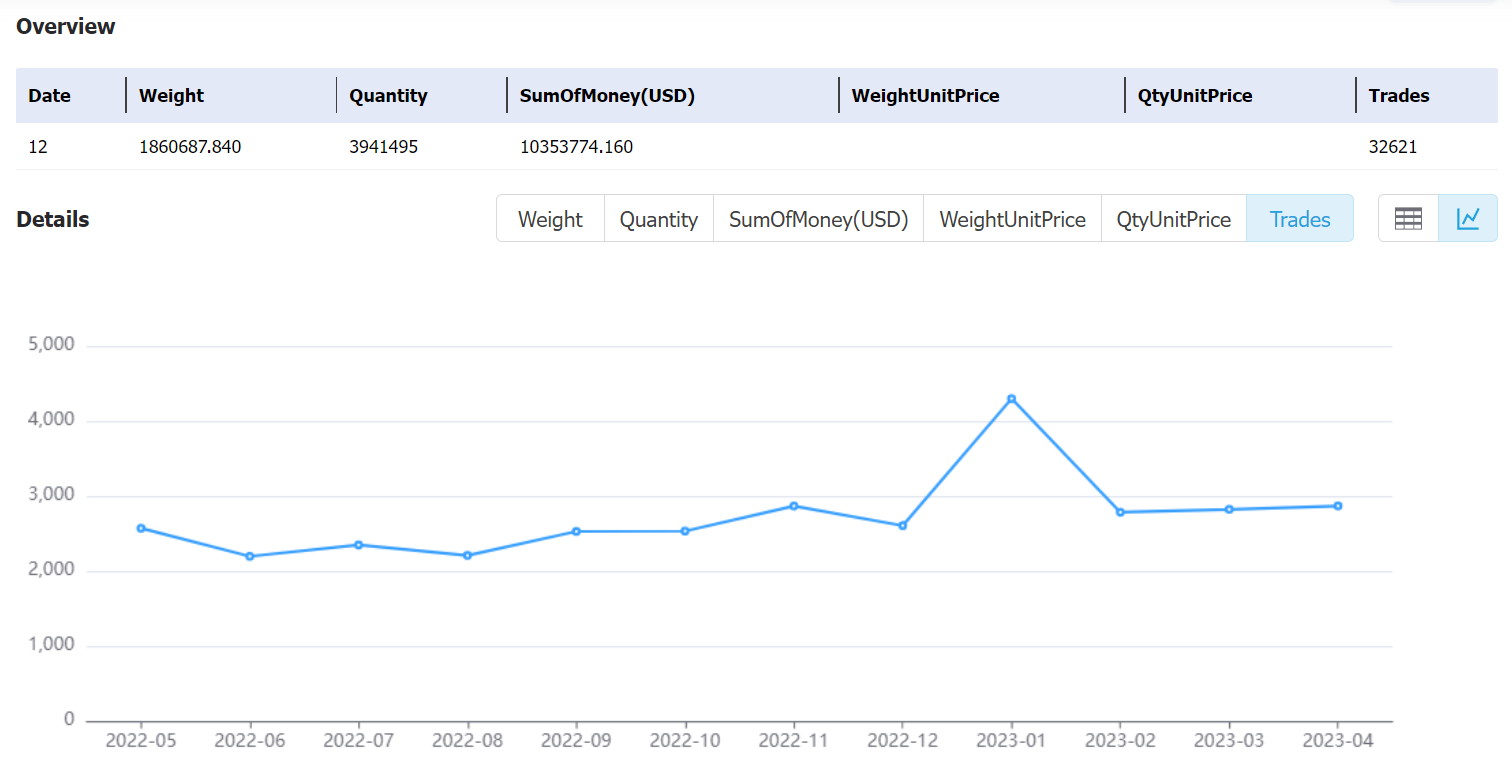Screen dimensions: 1512x773
Task: Click the 2022-05 x-axis label
Action: tap(141, 741)
